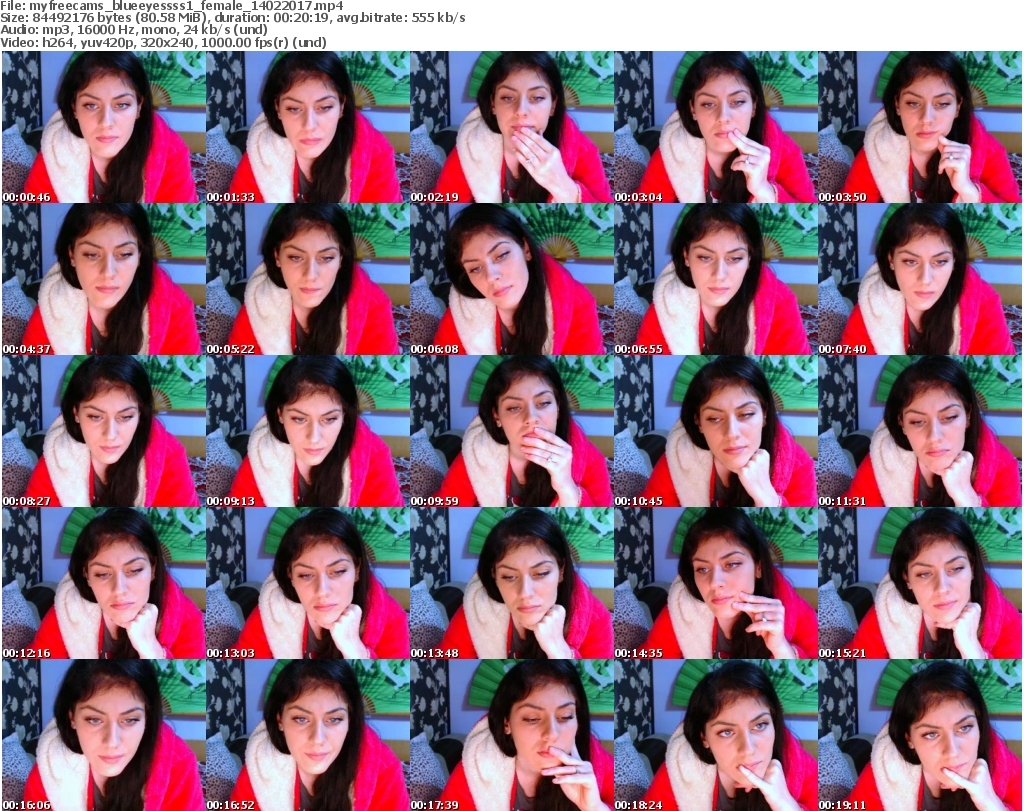This screenshot has width=1024, height=811.
Task: Open the thumbnail labeled 00:10:45
Action: pos(716,432)
